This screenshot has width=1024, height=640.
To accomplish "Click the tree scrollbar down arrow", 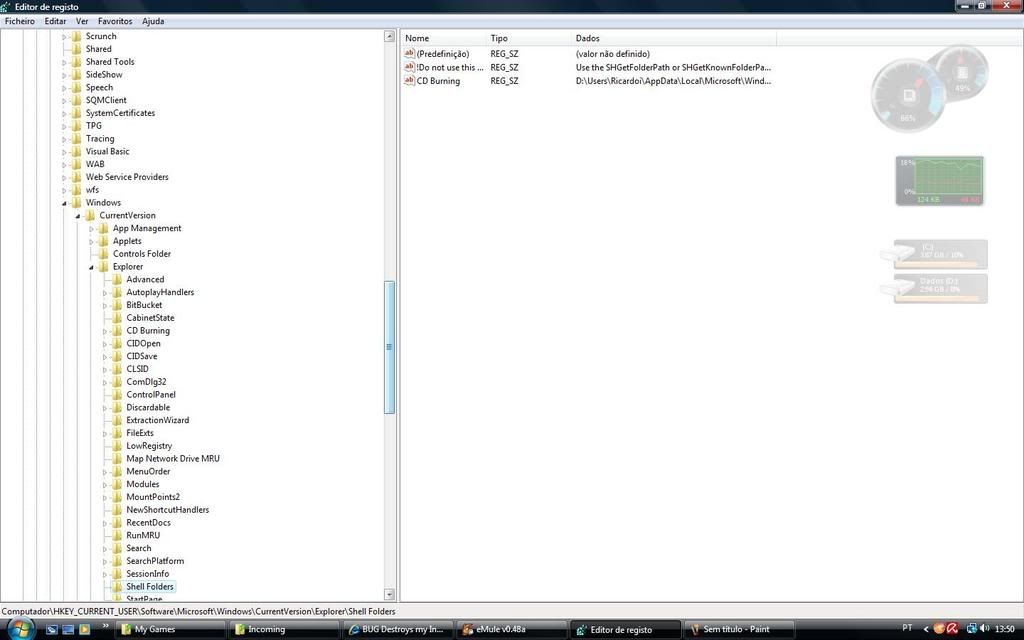I will pos(390,594).
